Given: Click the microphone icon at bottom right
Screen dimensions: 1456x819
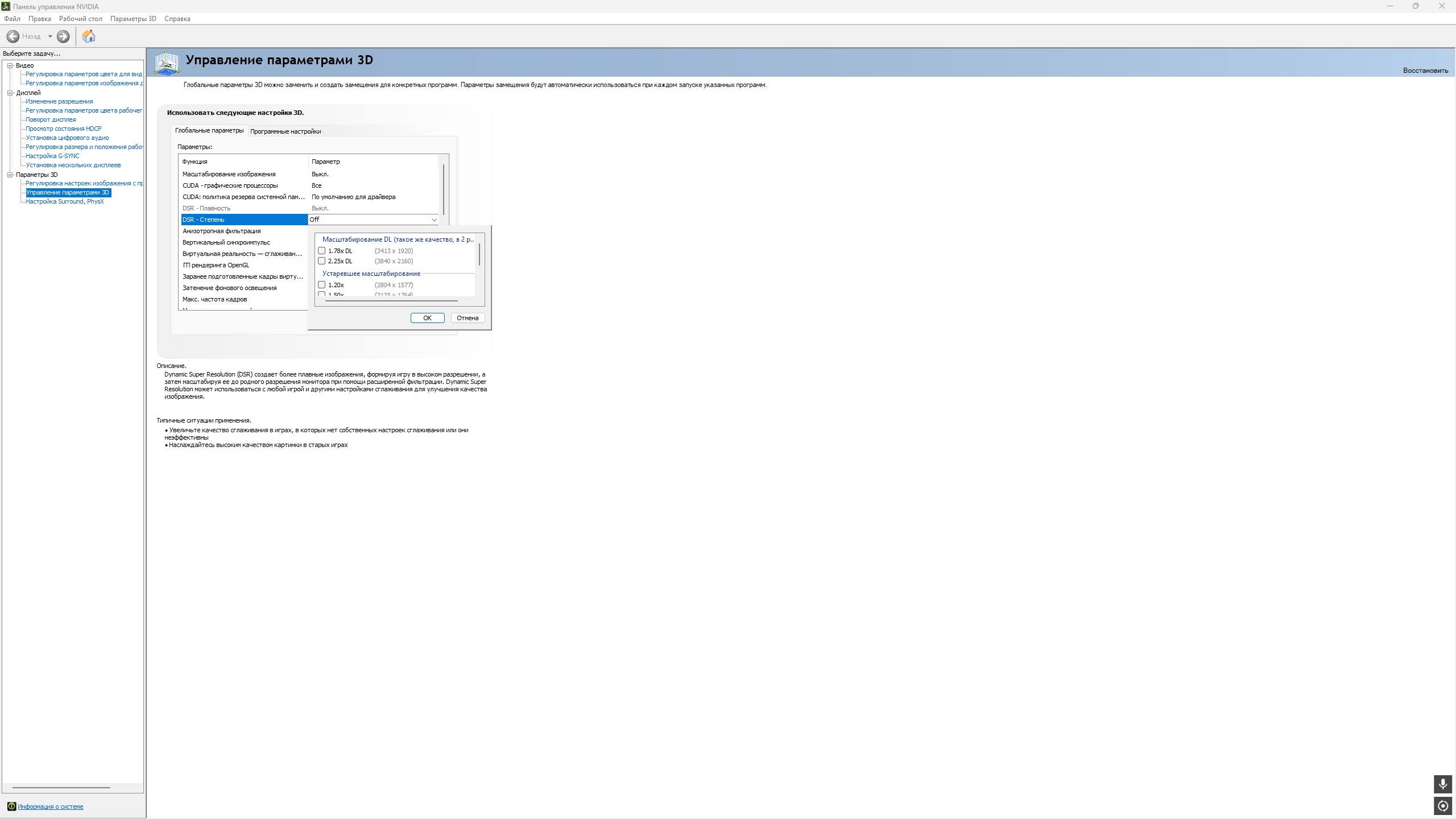Looking at the screenshot, I should point(1442,784).
